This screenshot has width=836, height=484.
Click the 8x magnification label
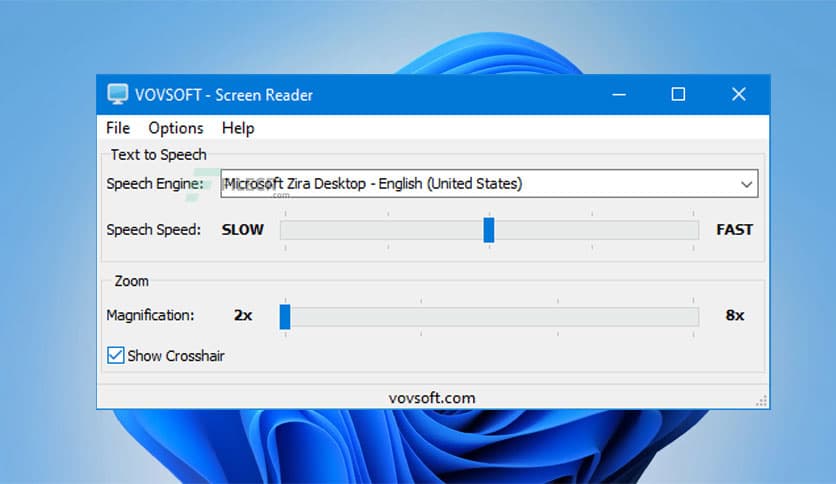(735, 316)
